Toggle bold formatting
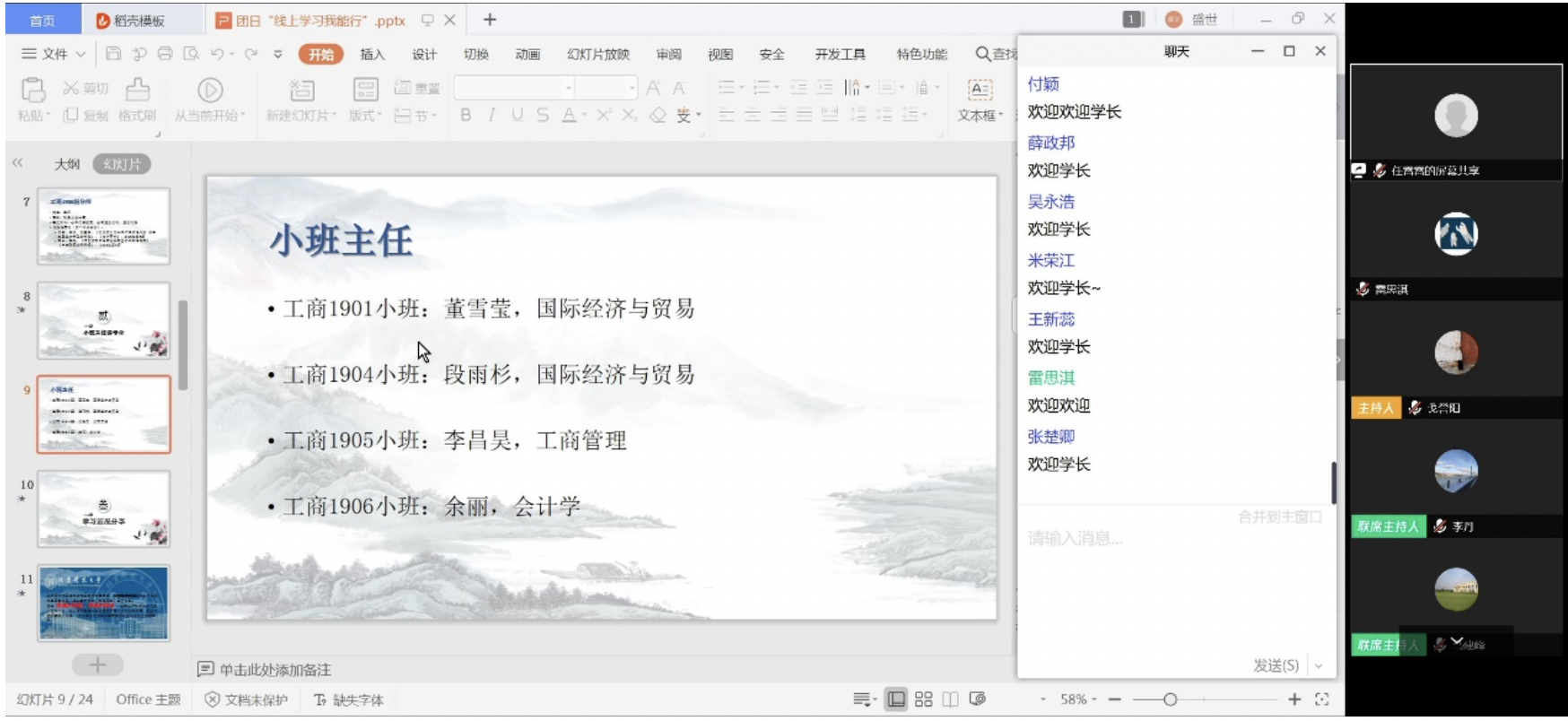 (466, 115)
